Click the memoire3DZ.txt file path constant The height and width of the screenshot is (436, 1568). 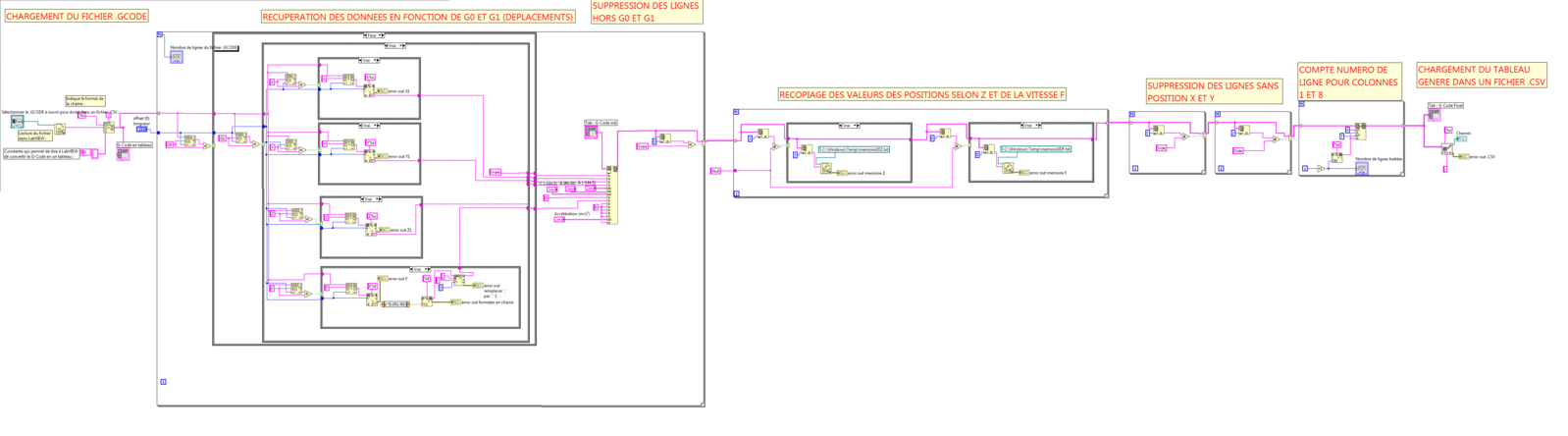click(854, 149)
